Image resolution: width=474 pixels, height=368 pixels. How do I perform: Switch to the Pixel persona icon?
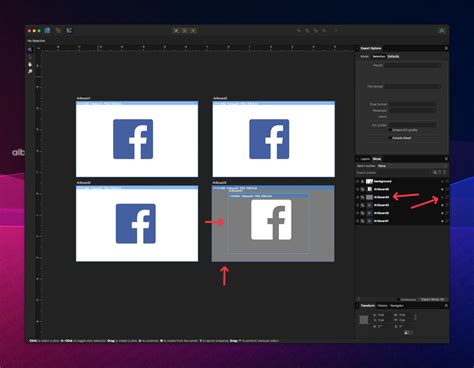pos(58,30)
